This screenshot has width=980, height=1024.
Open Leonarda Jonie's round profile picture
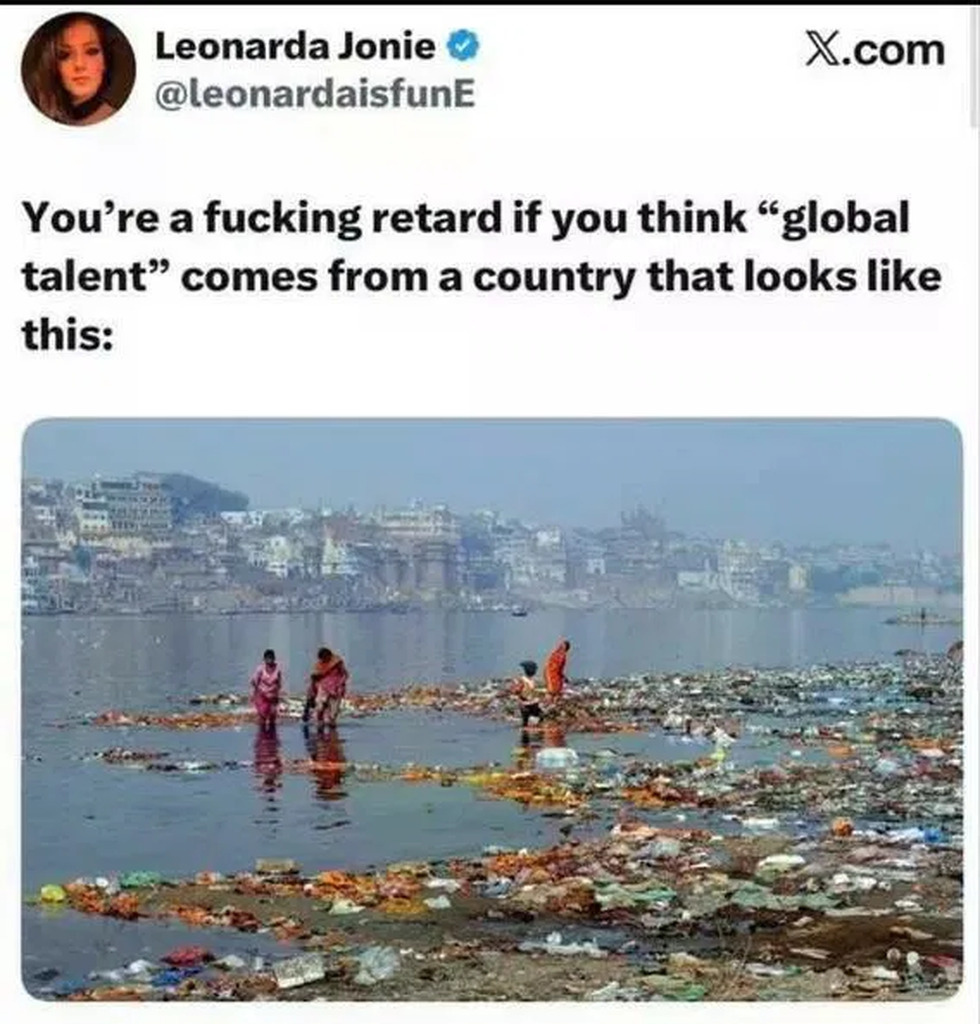pyautogui.click(x=78, y=69)
